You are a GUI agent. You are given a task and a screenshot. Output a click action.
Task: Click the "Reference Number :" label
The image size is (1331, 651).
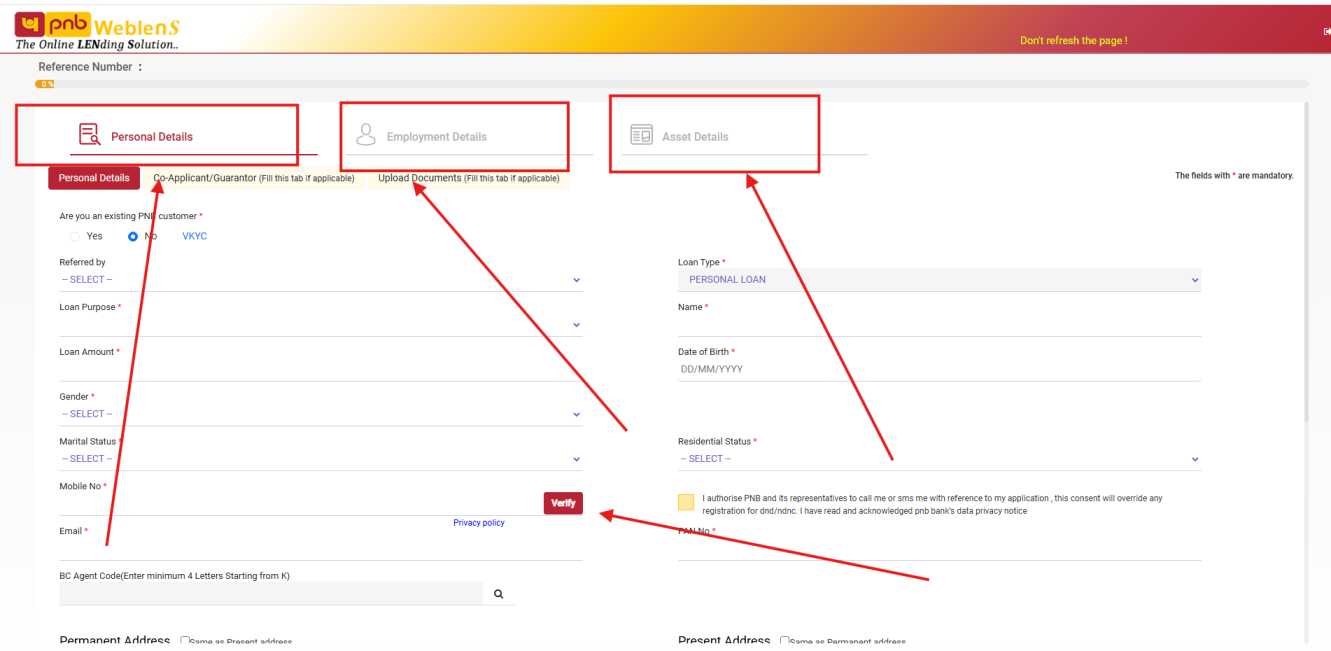(90, 67)
